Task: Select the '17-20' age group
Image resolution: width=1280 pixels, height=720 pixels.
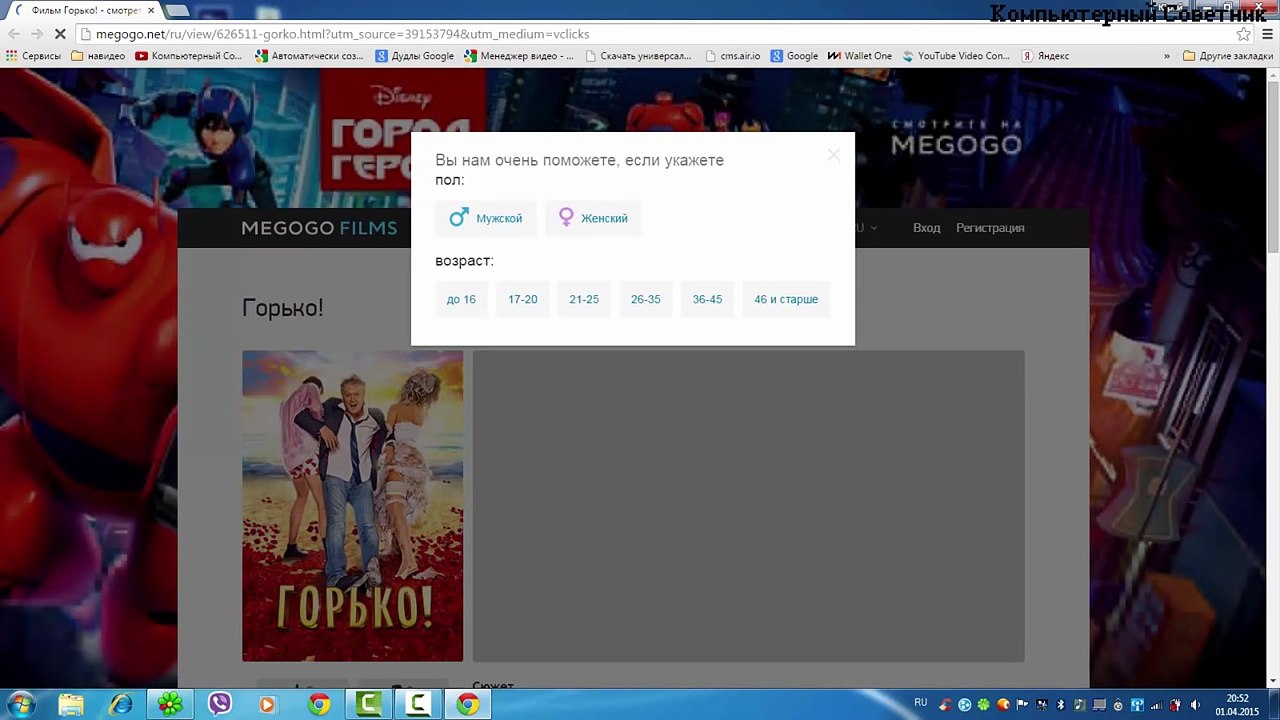Action: pos(523,299)
